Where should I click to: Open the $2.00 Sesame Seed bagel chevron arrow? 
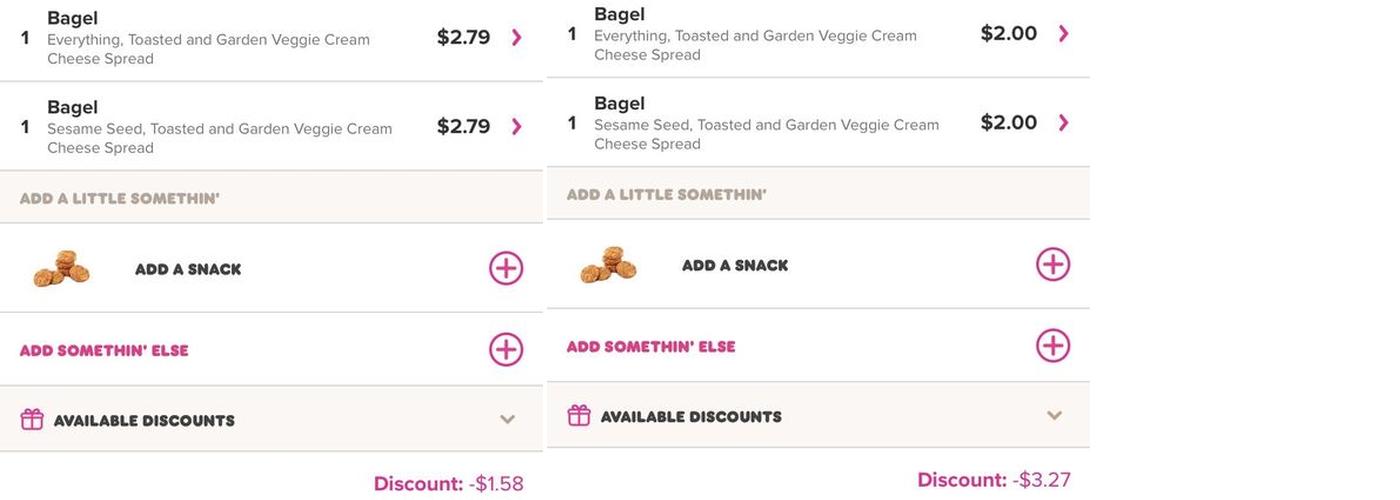[1063, 123]
